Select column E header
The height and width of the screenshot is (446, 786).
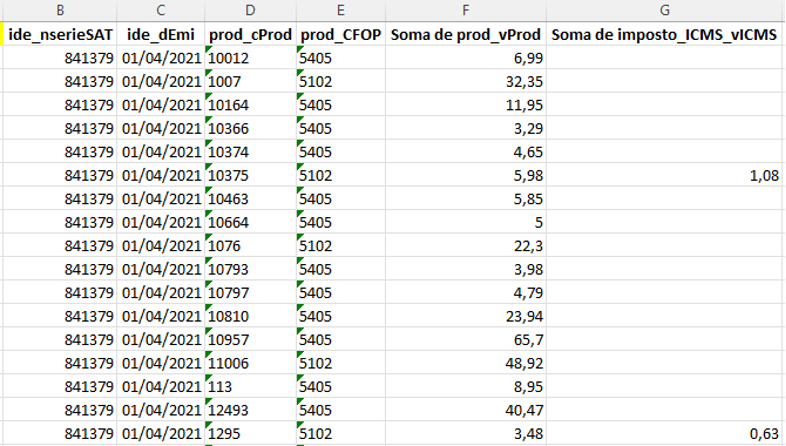coord(341,10)
